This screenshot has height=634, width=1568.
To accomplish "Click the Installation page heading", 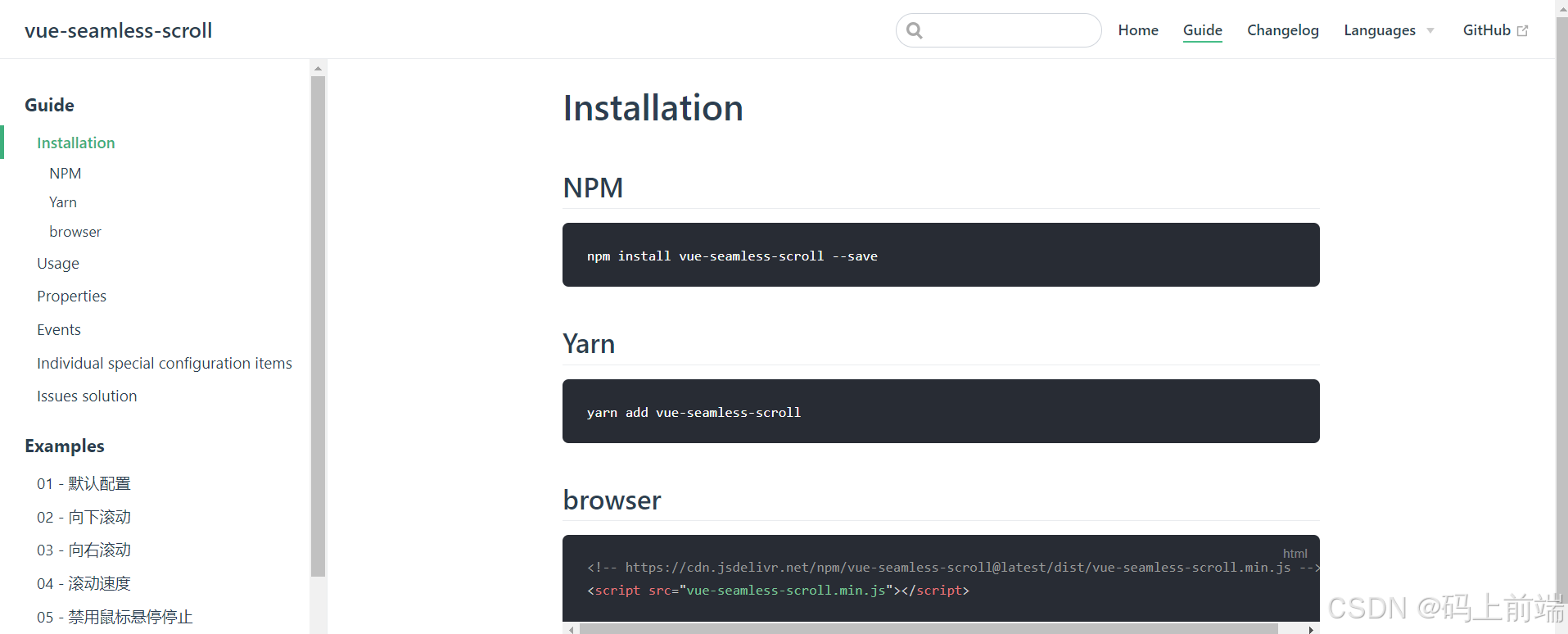I will pyautogui.click(x=653, y=108).
